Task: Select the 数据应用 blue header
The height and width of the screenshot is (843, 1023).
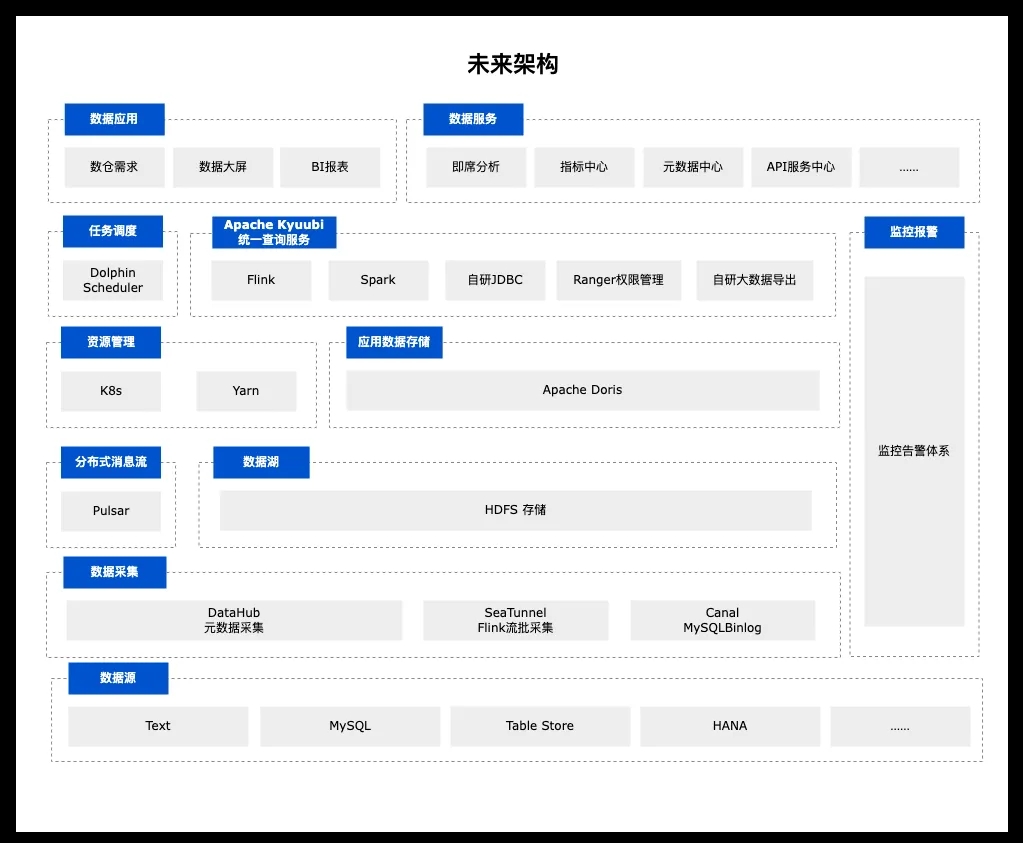Action: point(114,119)
